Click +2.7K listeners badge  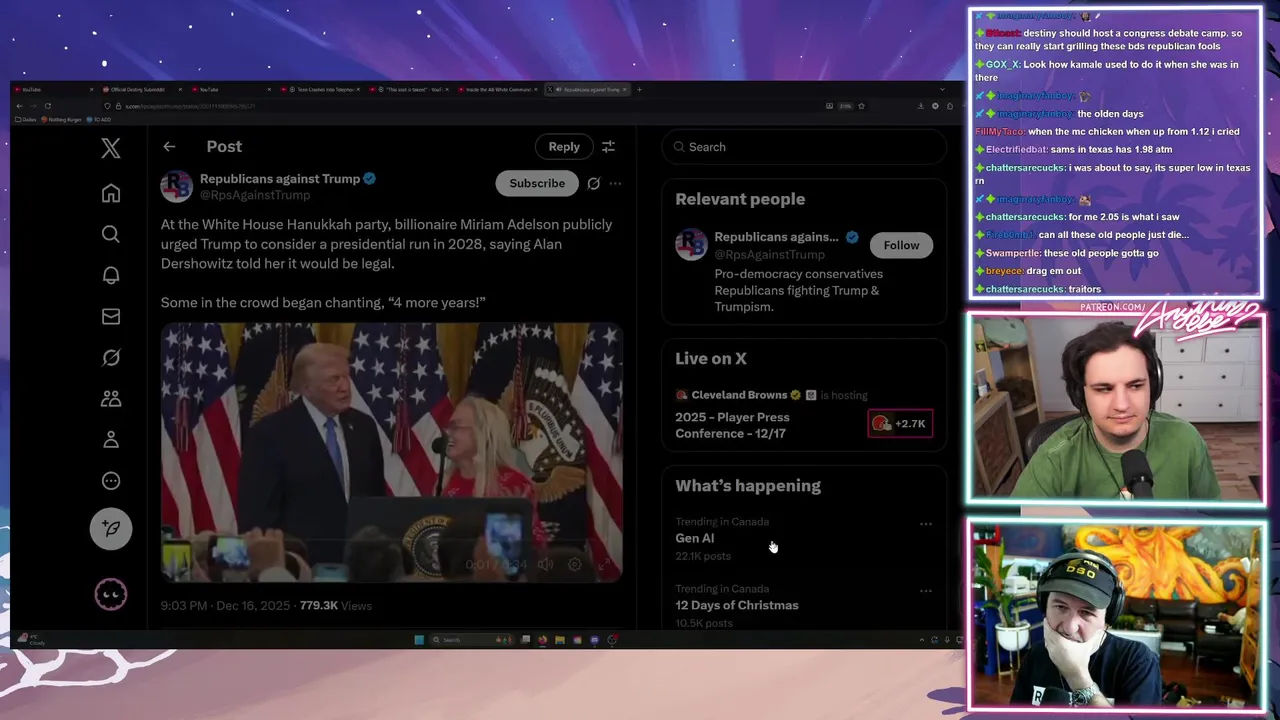tap(900, 424)
